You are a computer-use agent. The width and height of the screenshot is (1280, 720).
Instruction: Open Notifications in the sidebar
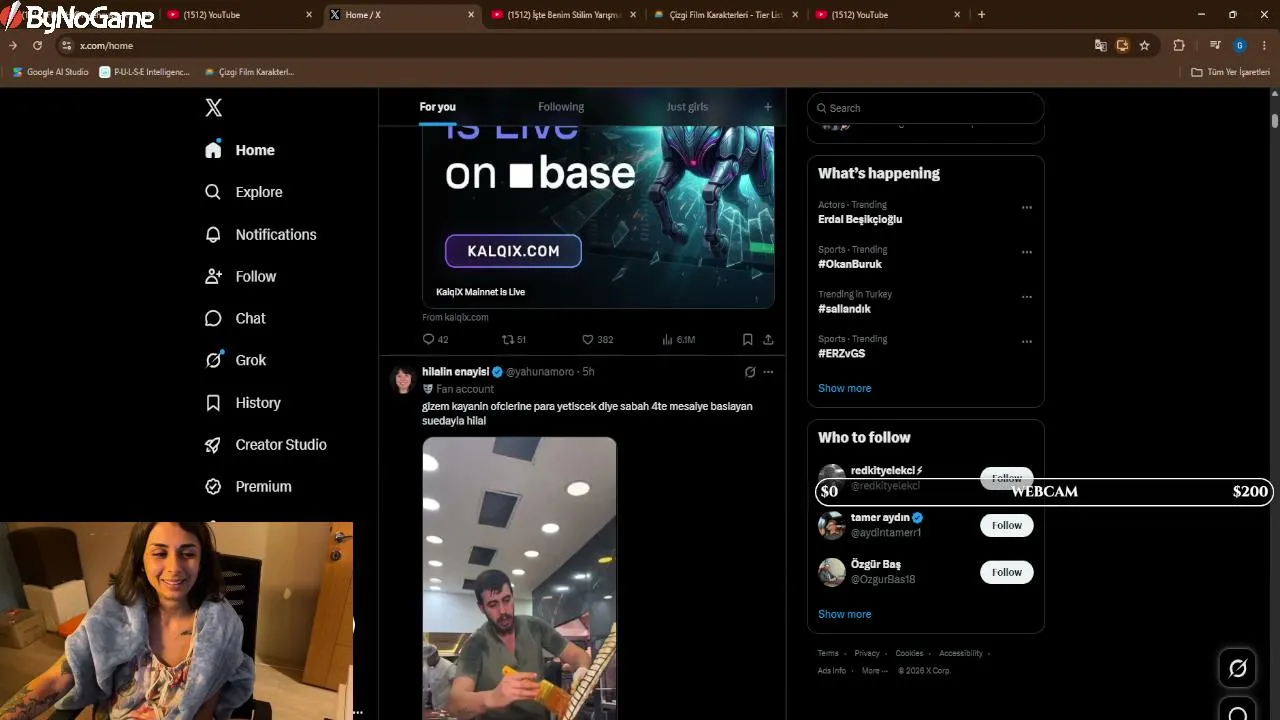(261, 234)
